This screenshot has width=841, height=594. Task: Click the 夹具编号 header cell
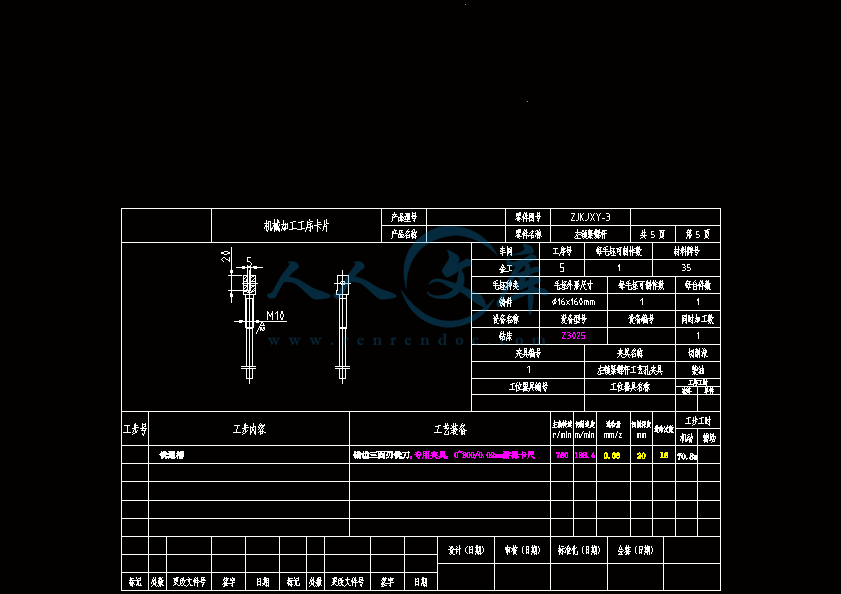(x=528, y=353)
